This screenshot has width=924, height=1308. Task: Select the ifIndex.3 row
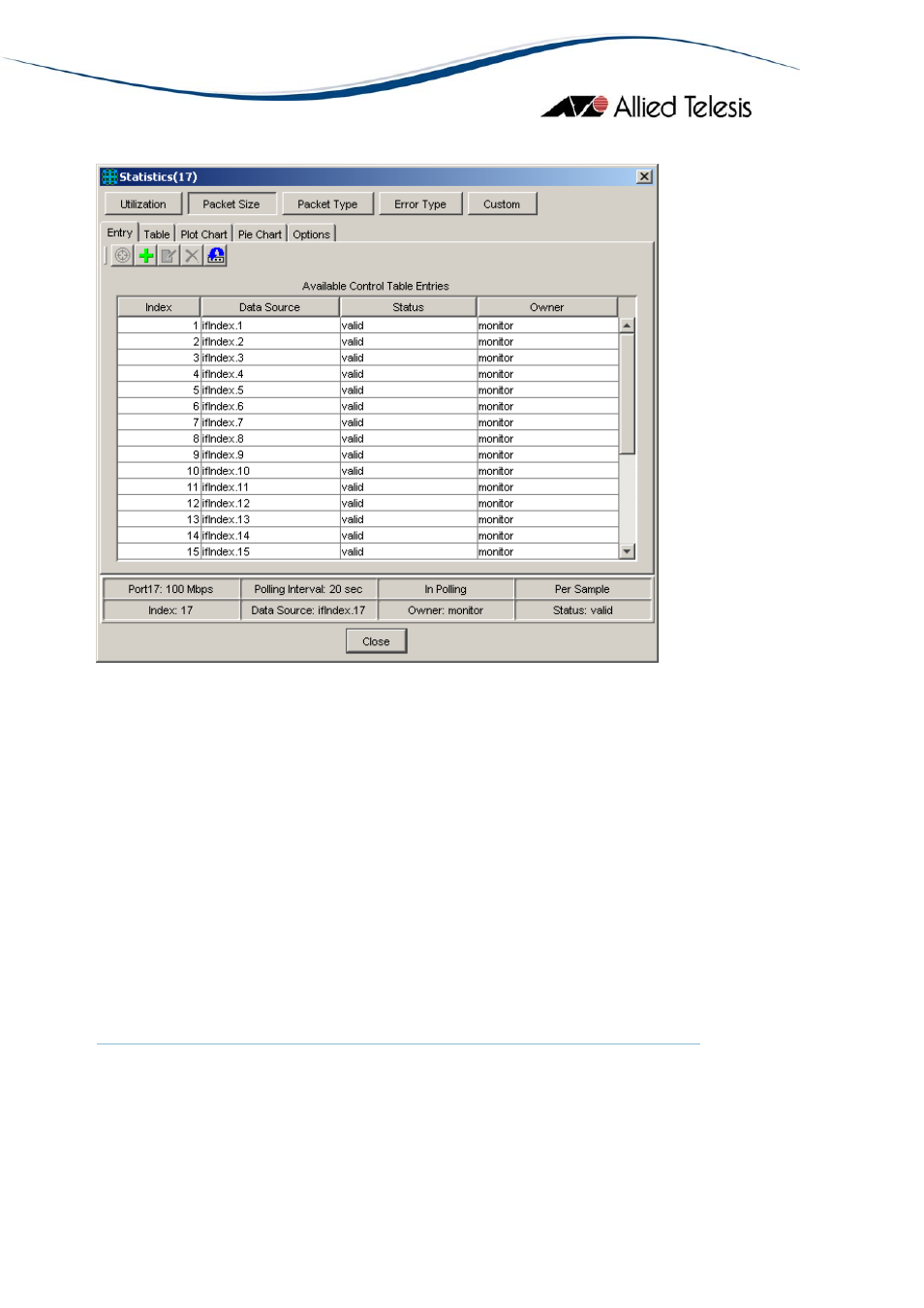(x=368, y=358)
